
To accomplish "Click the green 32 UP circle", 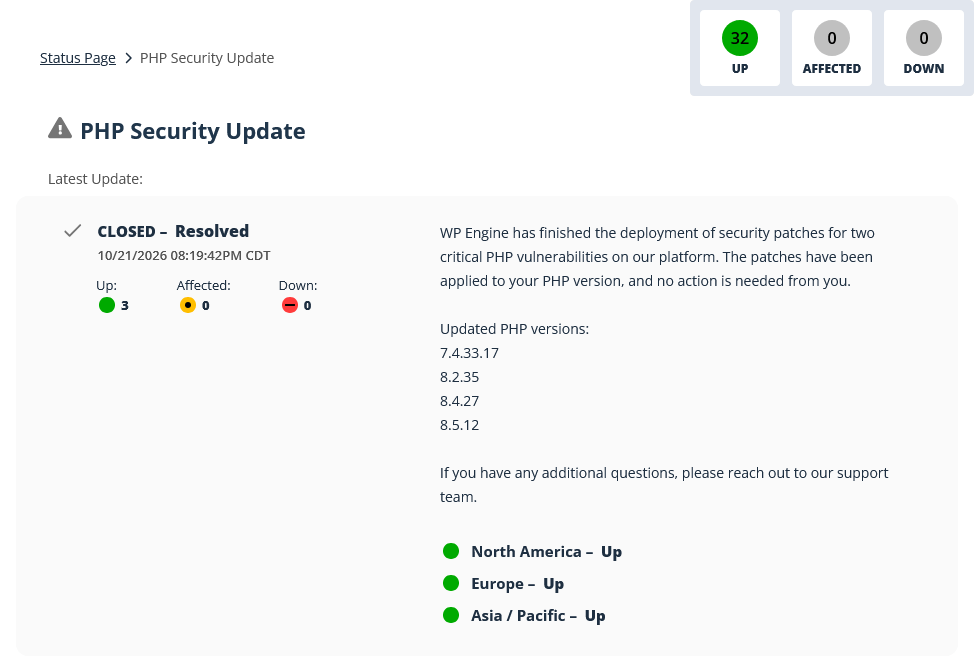I will [740, 39].
